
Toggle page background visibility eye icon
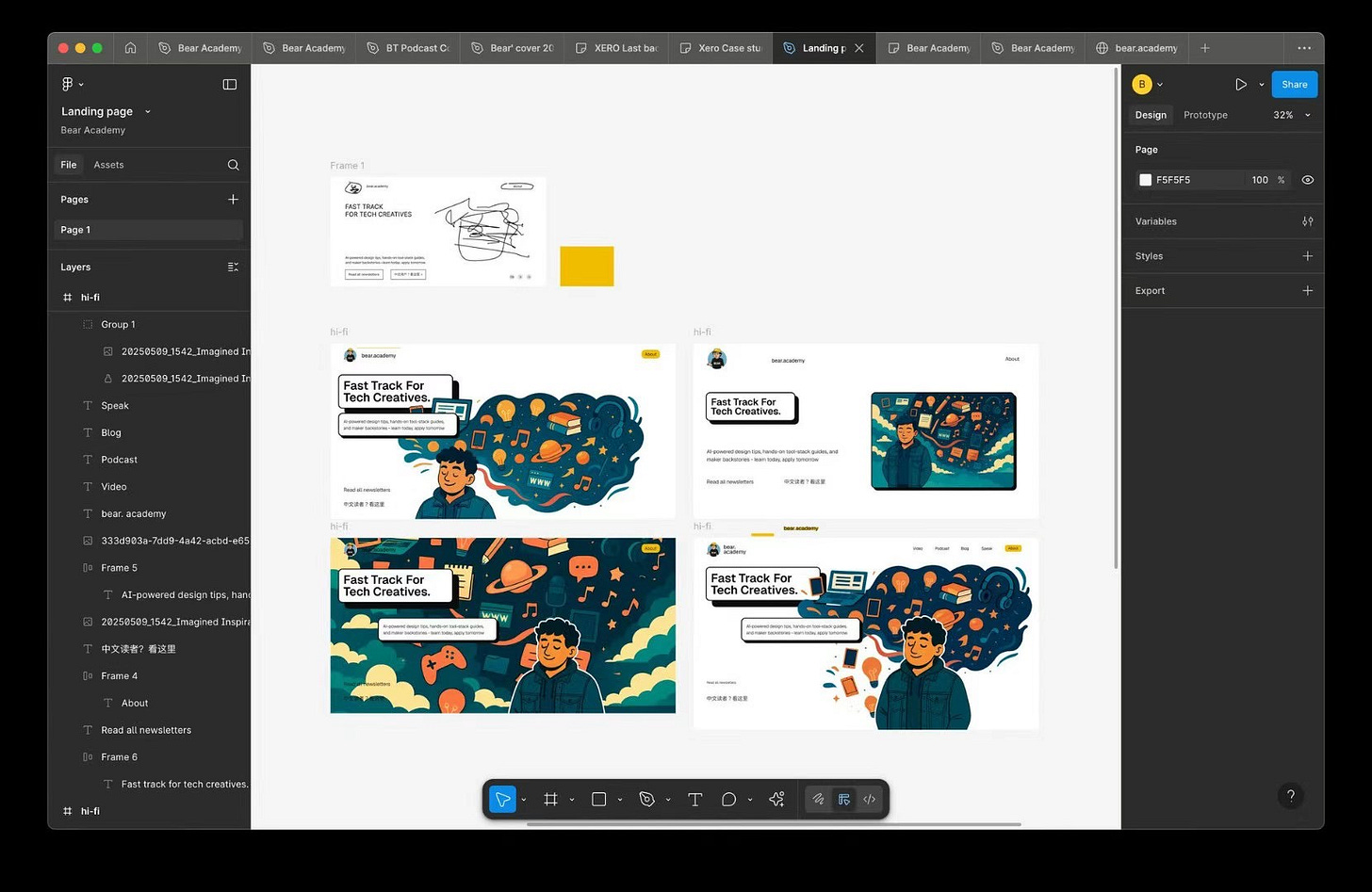[x=1307, y=180]
